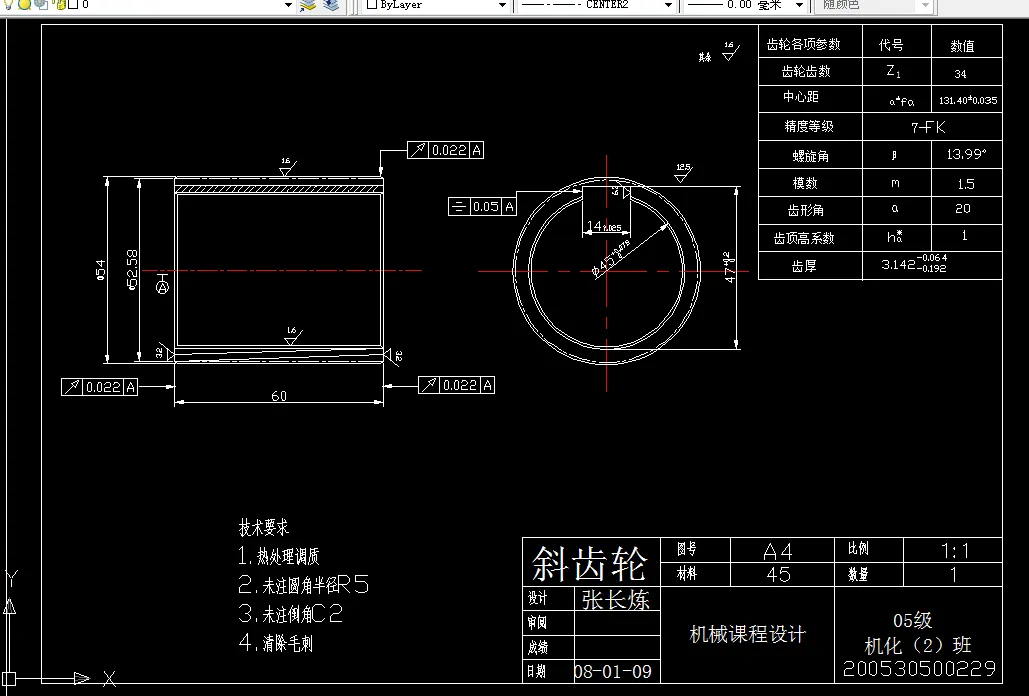1029x696 pixels.
Task: Select the 代号 column header
Action: coord(891,45)
